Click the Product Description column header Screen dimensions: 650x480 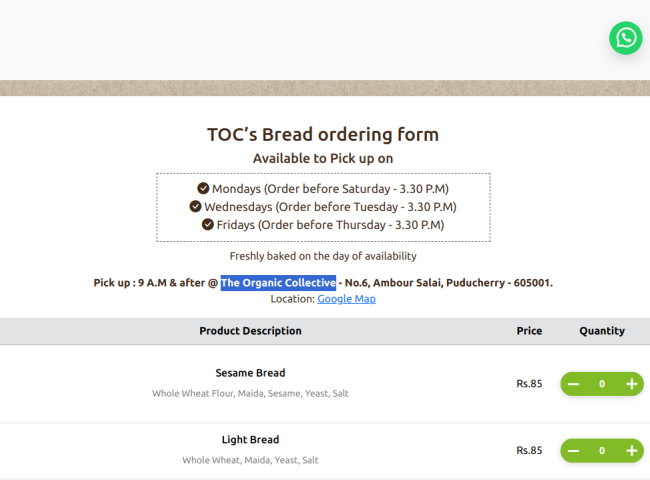coord(250,331)
